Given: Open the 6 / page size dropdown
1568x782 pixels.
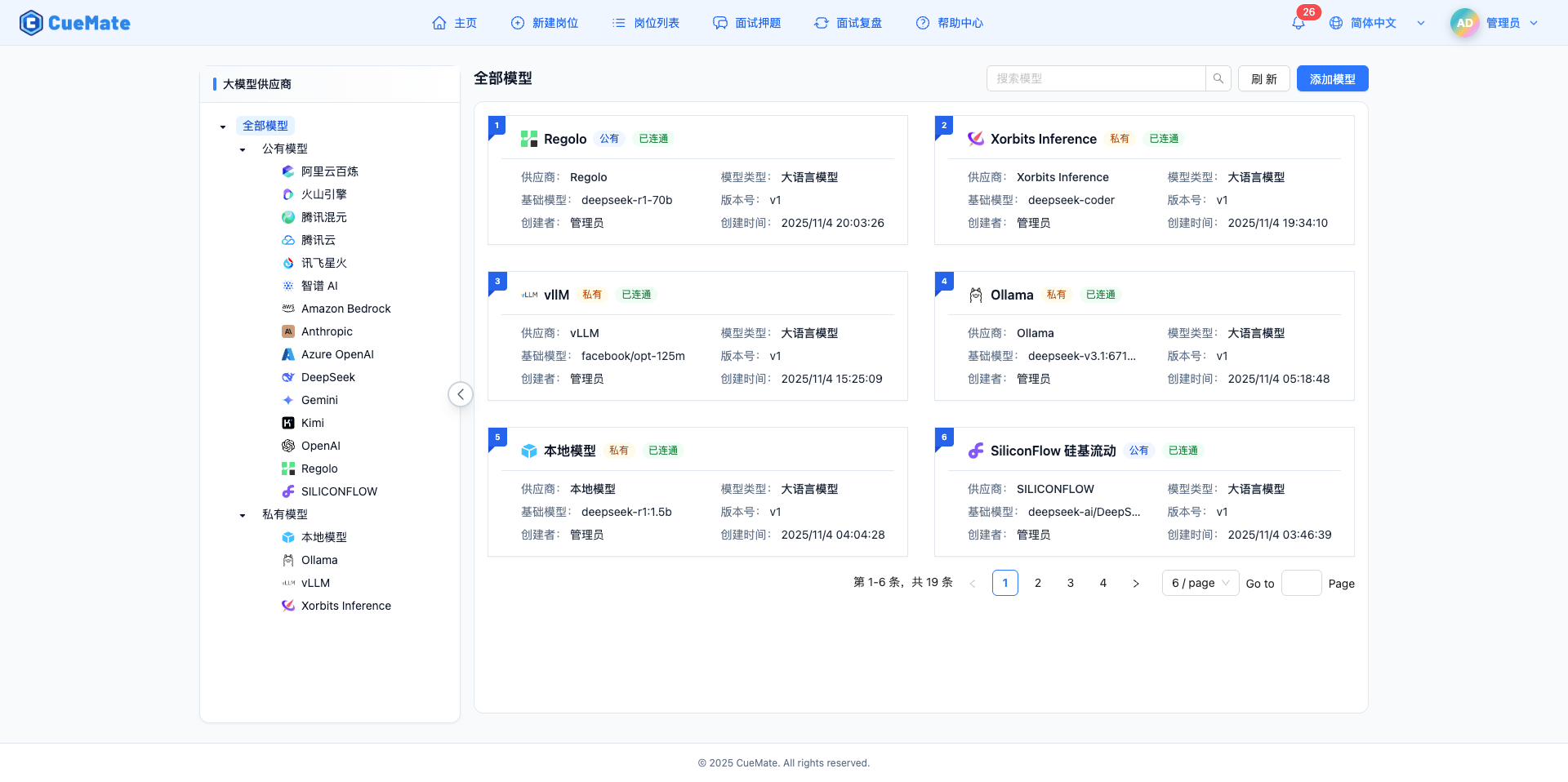Looking at the screenshot, I should (x=1200, y=583).
